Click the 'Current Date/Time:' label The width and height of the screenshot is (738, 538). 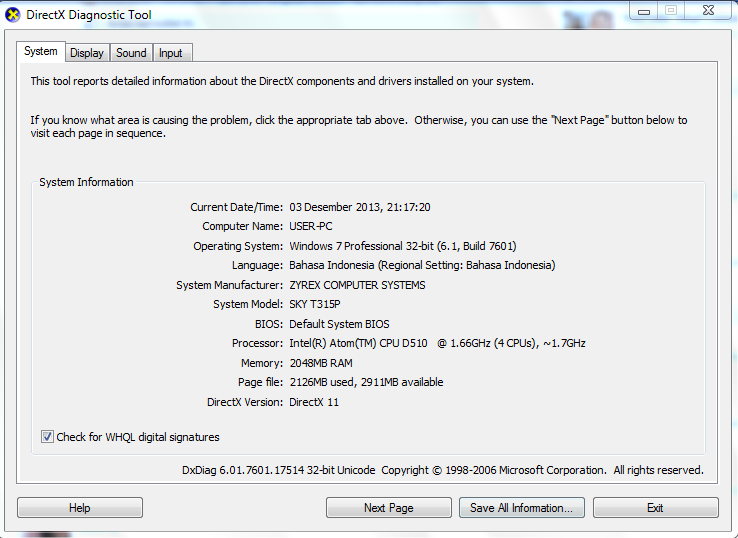tap(236, 207)
